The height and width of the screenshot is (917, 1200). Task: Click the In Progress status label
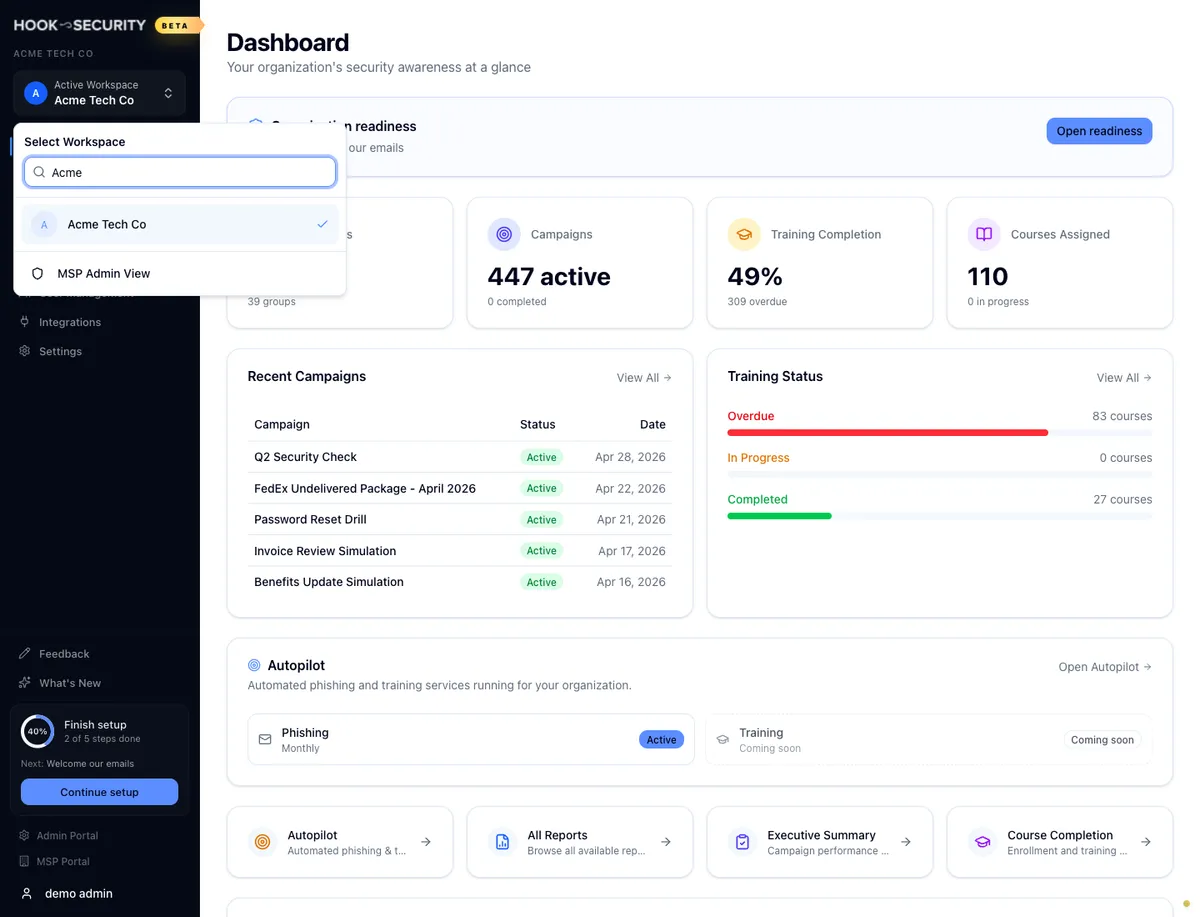point(758,458)
